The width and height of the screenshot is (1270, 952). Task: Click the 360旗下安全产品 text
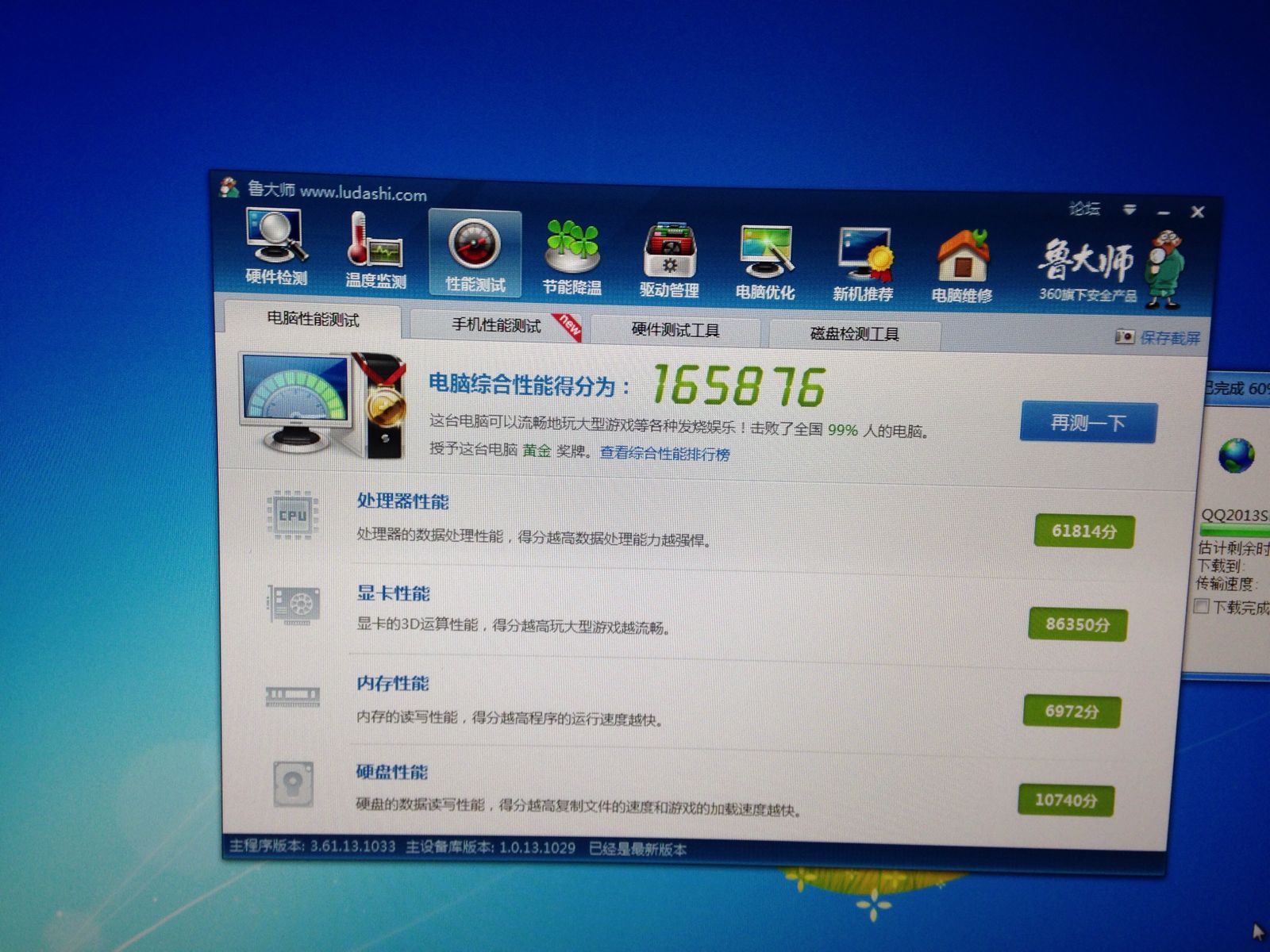[x=1087, y=295]
